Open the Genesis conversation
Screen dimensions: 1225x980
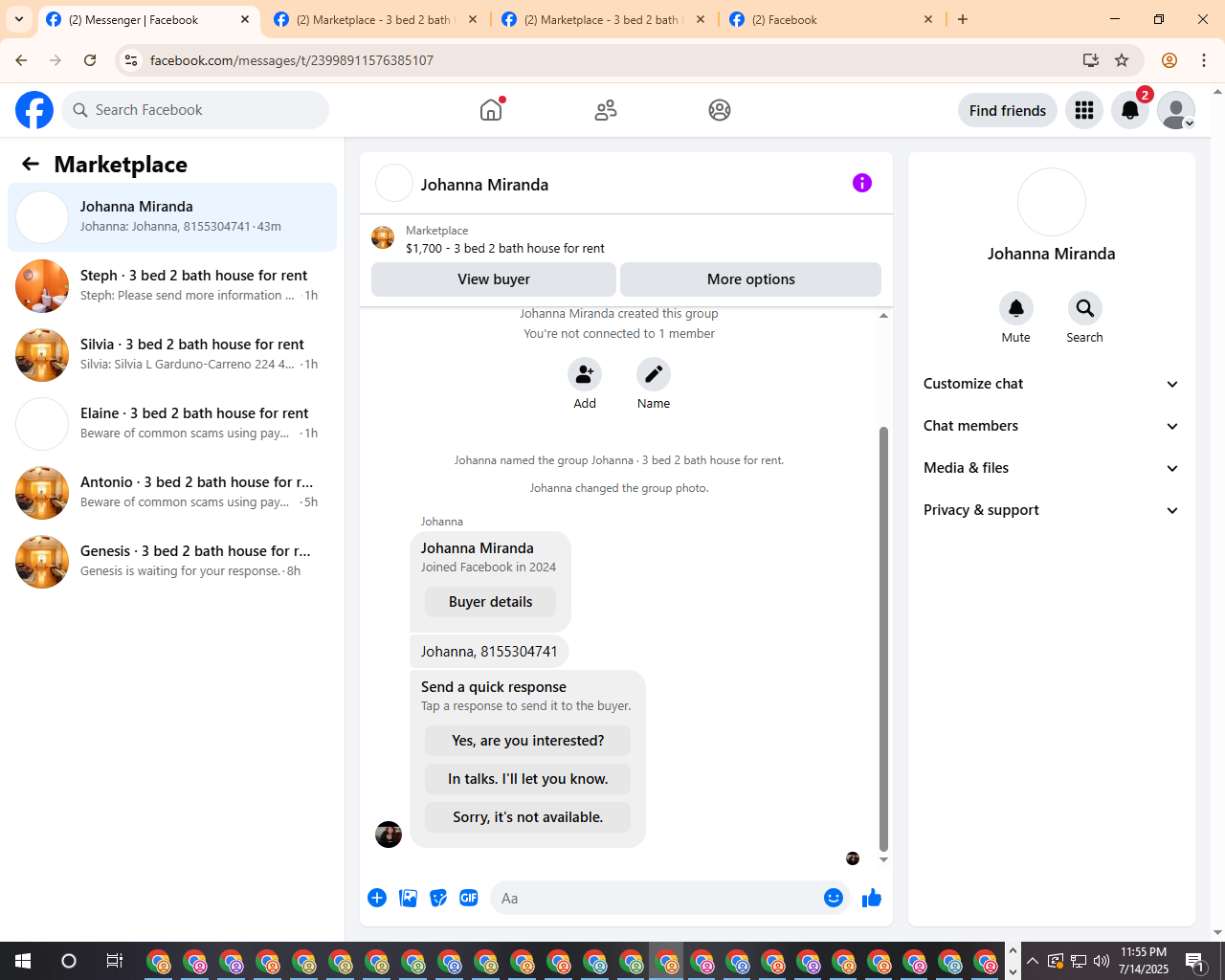pos(172,562)
